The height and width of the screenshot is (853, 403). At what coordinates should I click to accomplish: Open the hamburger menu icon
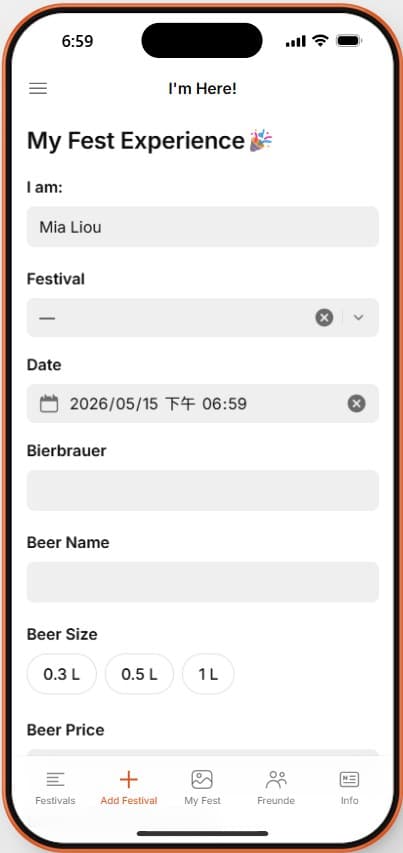[38, 89]
